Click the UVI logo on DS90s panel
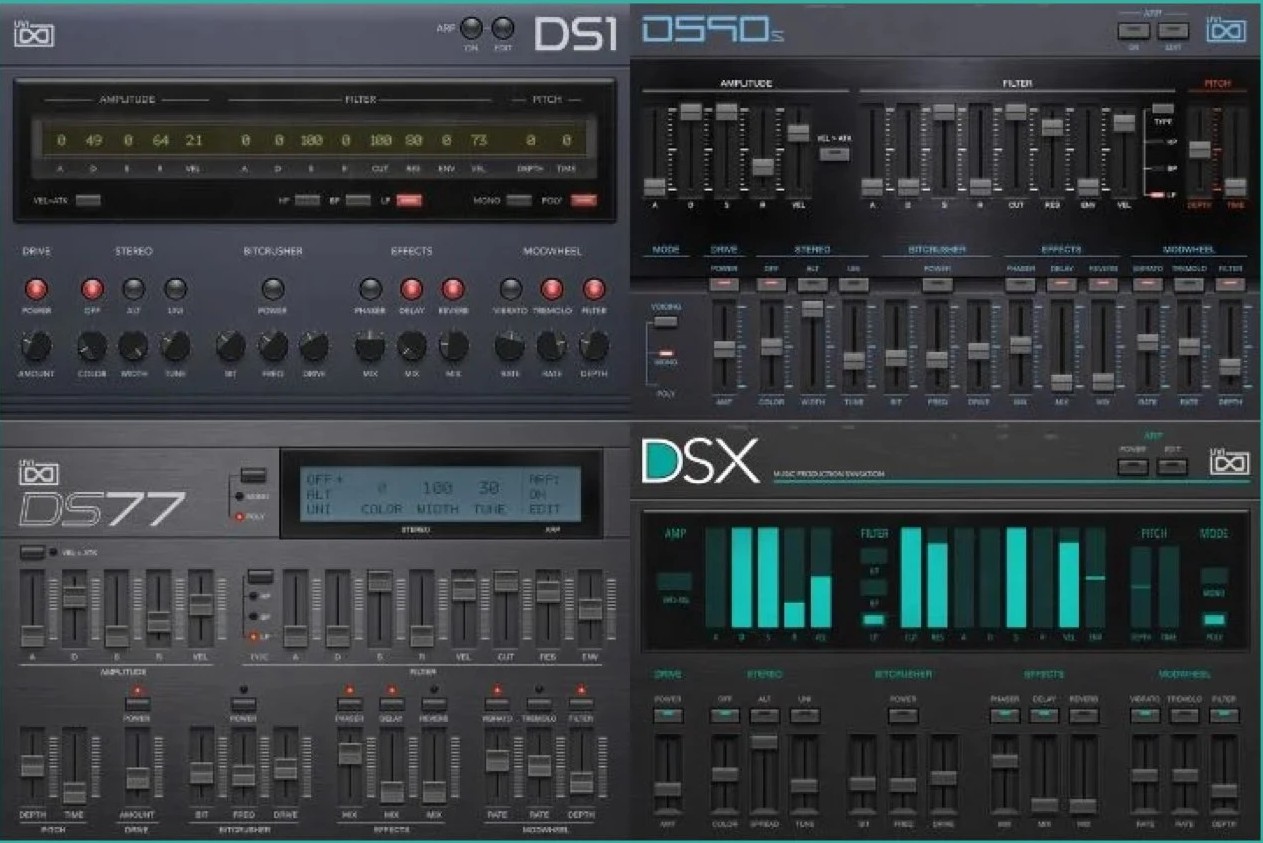Viewport: 1263px width, 843px height. (x=1225, y=31)
